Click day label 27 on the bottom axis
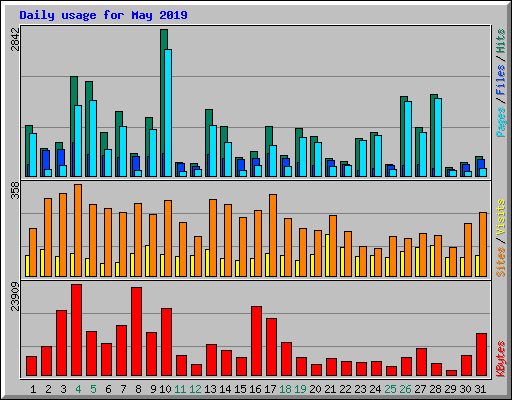The height and width of the screenshot is (400, 512). [x=420, y=389]
